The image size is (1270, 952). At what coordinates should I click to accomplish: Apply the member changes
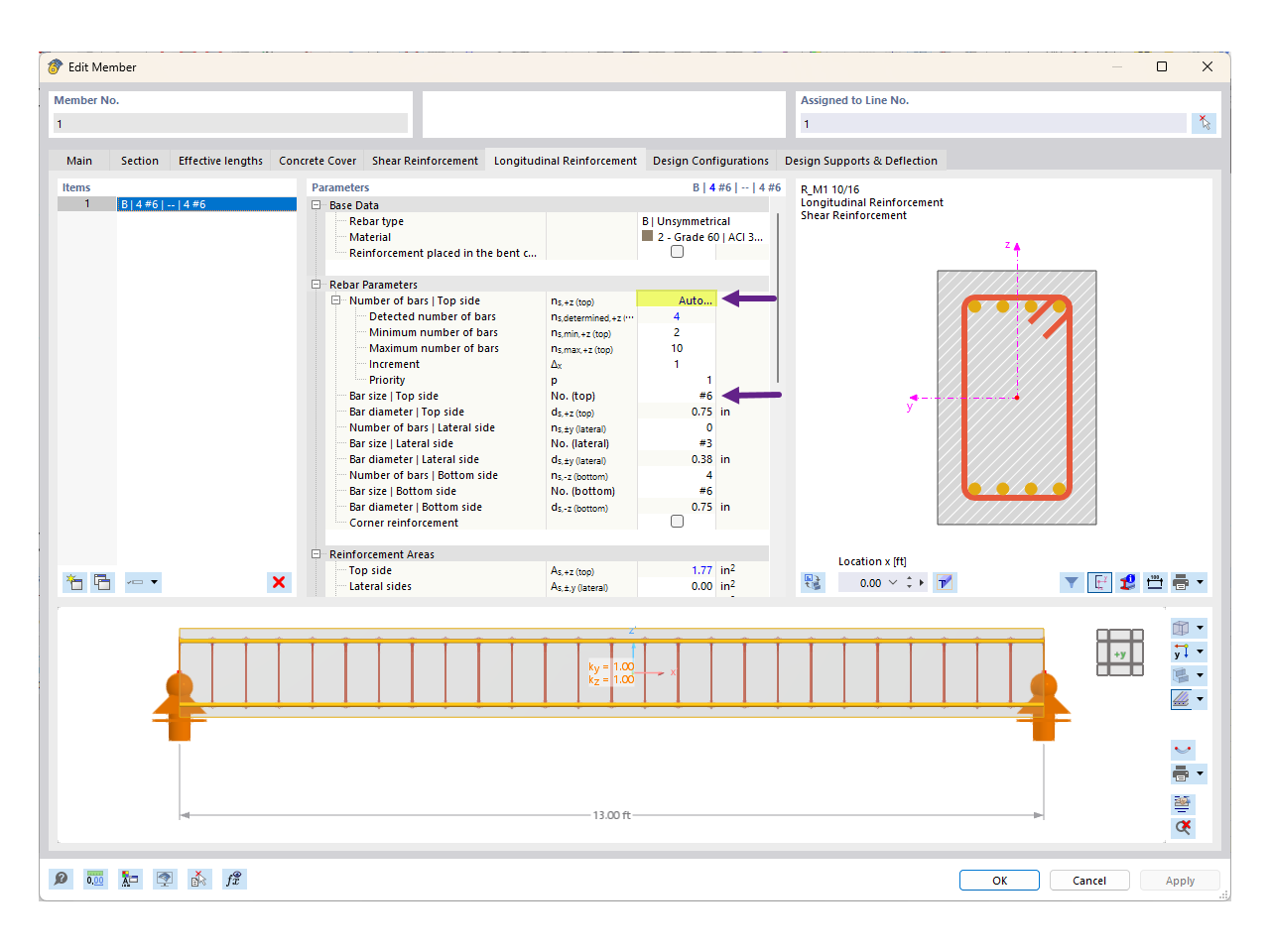coord(1180,880)
